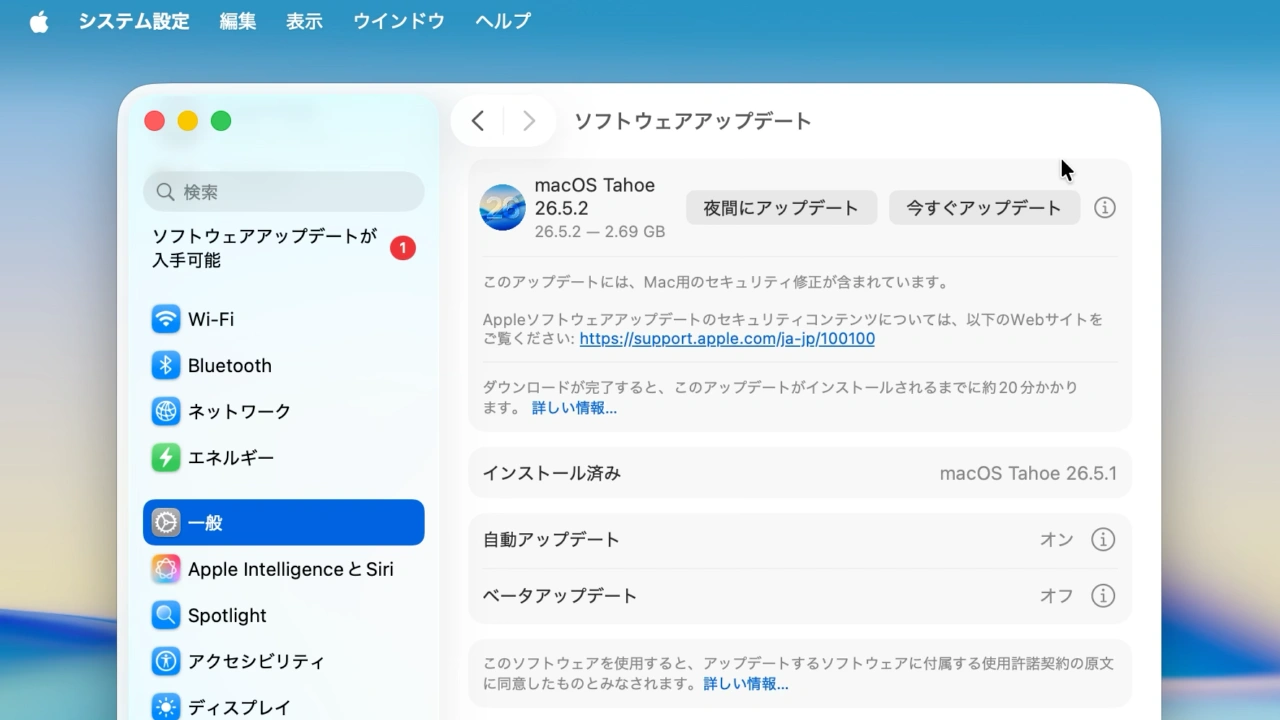Click the オン value of 自動アップデート
Screen dimensions: 1280x720
click(x=1056, y=539)
